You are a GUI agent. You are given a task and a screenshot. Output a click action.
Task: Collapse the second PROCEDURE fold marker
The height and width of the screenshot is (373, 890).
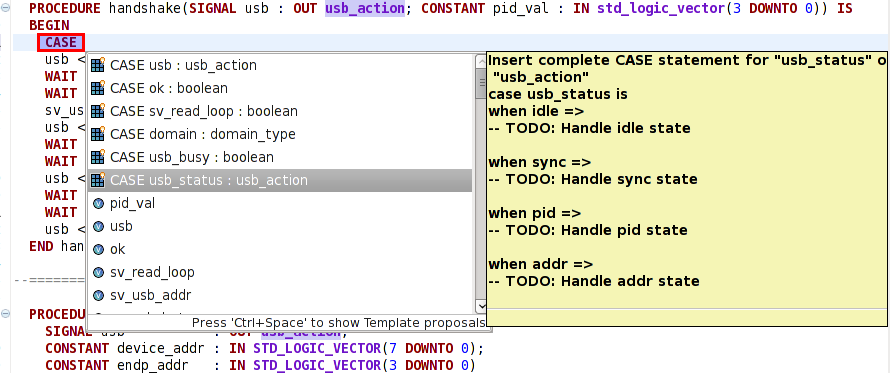tap(5, 314)
